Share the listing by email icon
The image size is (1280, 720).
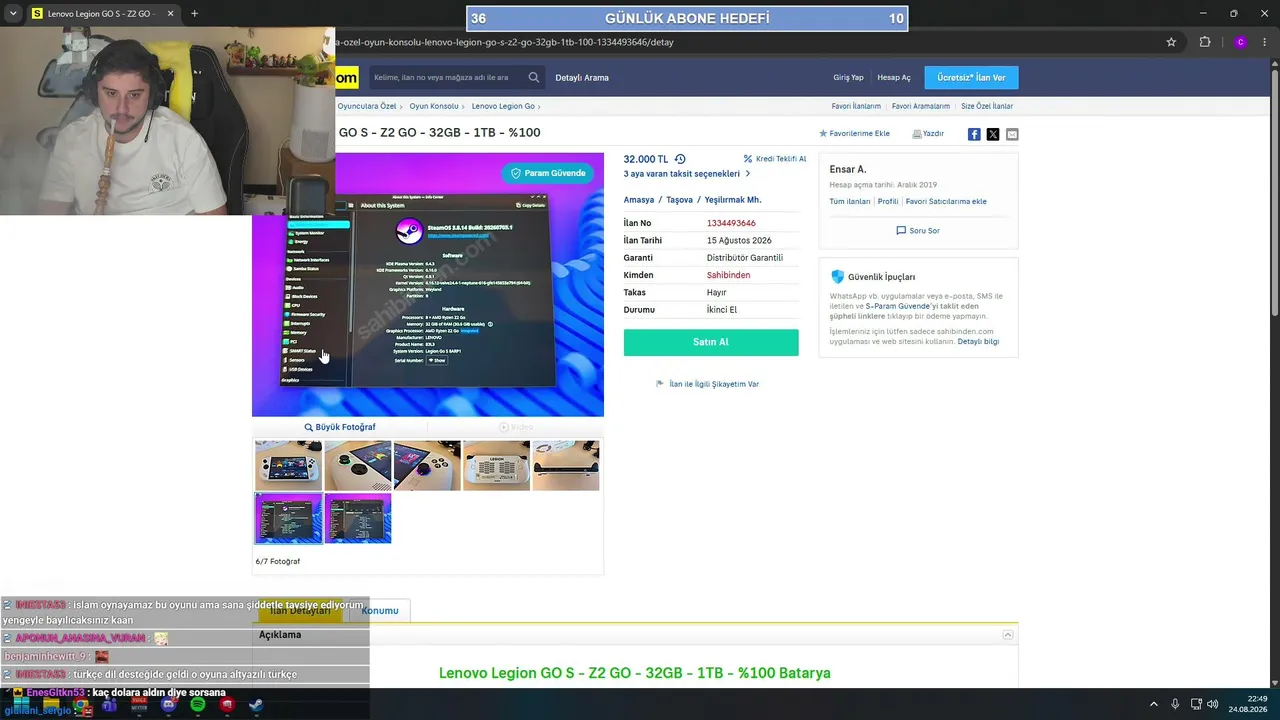pos(1012,134)
